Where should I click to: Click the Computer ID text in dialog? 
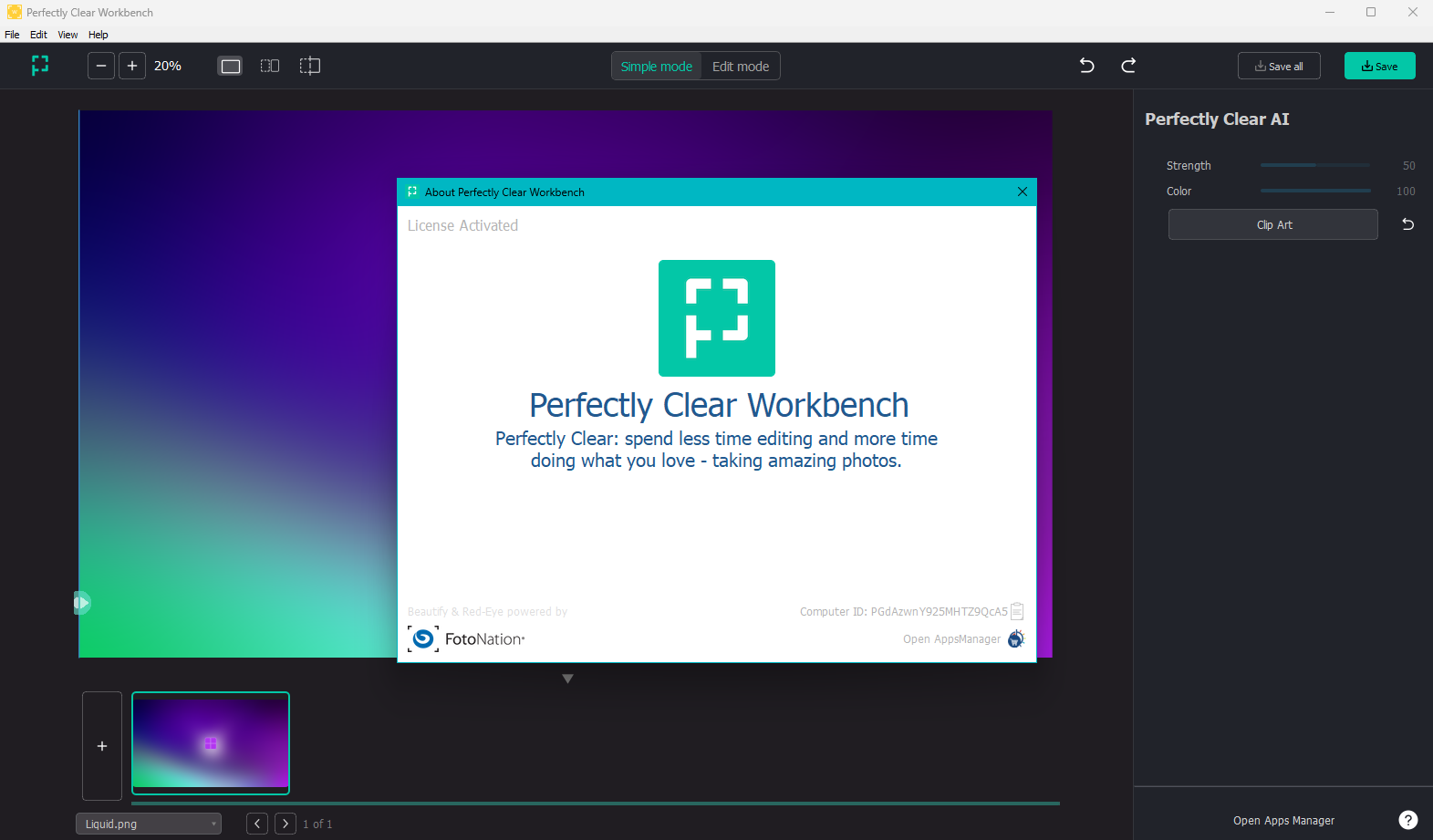coord(903,612)
